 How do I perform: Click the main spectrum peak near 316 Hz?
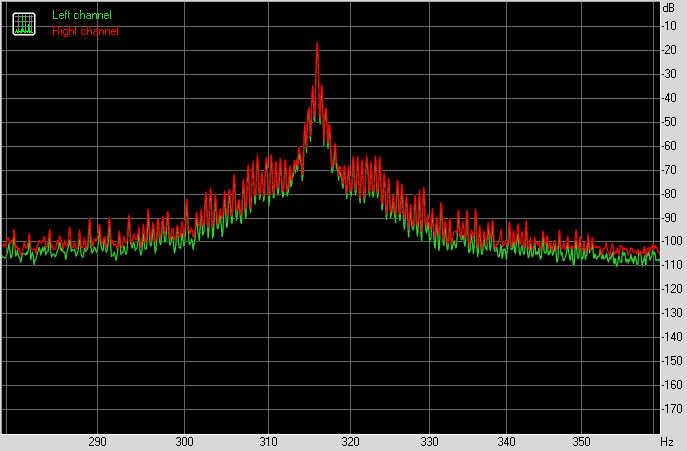[x=317, y=44]
